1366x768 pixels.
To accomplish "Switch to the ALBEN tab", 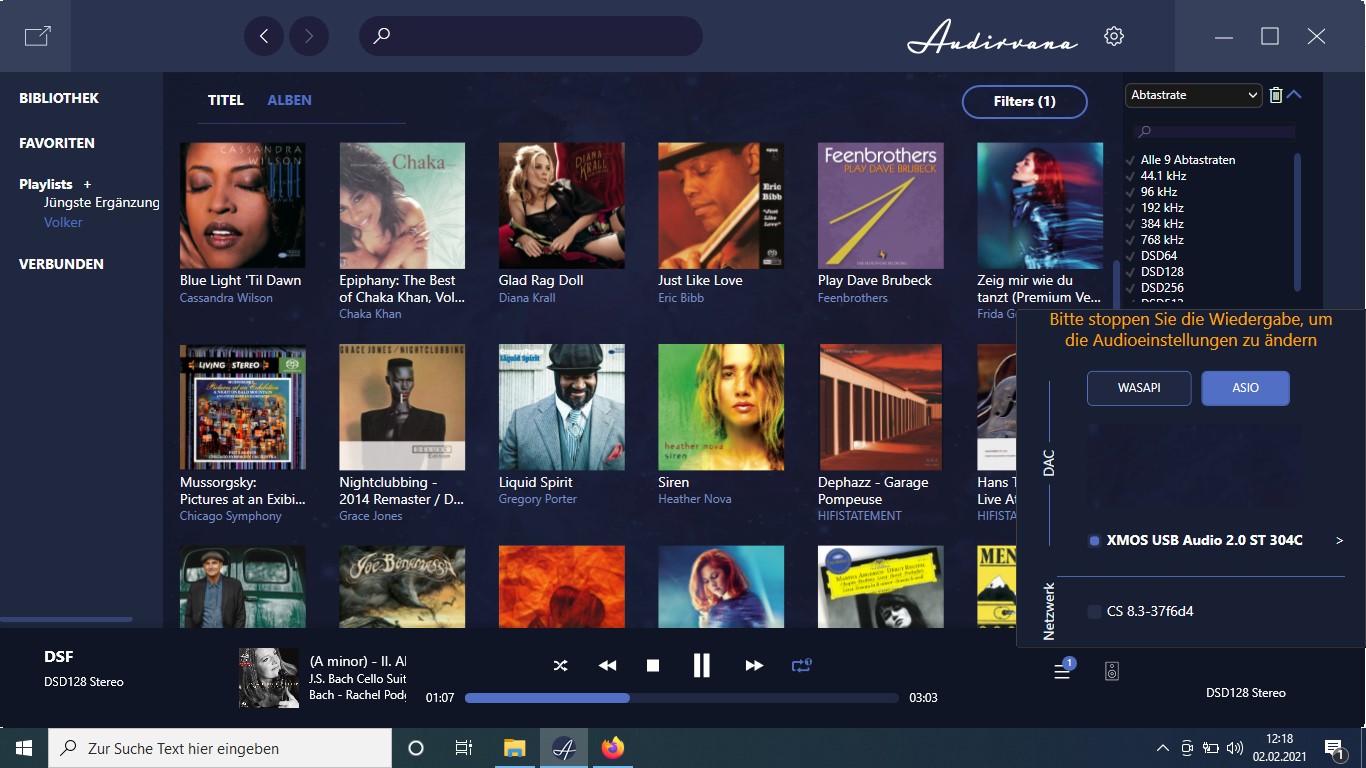I will 290,100.
